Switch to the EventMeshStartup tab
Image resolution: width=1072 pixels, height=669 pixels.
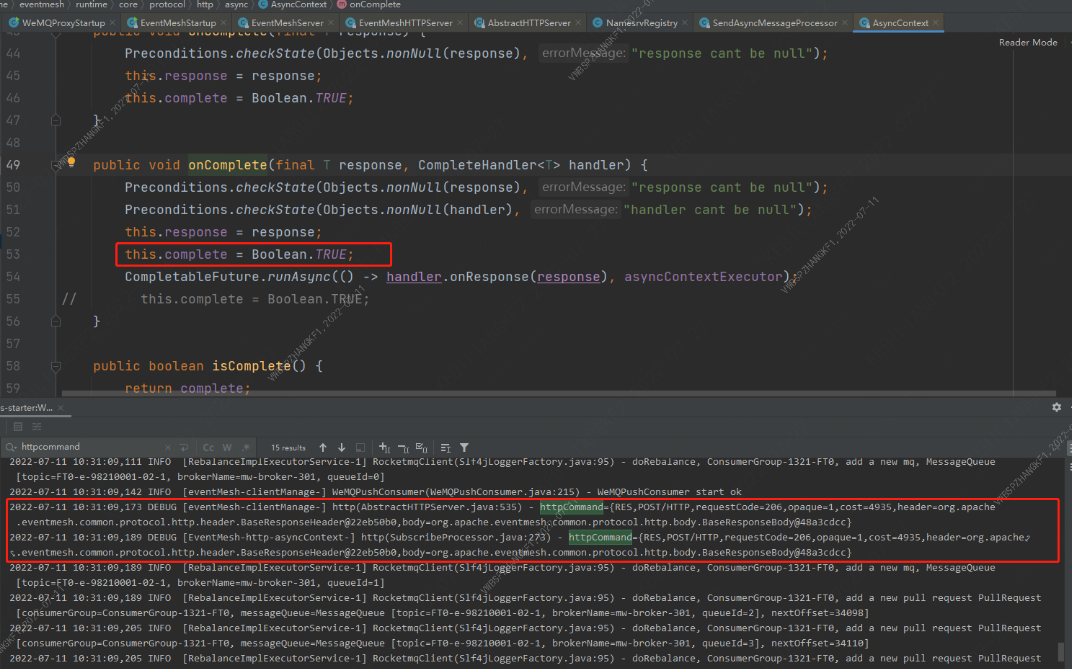[x=178, y=23]
